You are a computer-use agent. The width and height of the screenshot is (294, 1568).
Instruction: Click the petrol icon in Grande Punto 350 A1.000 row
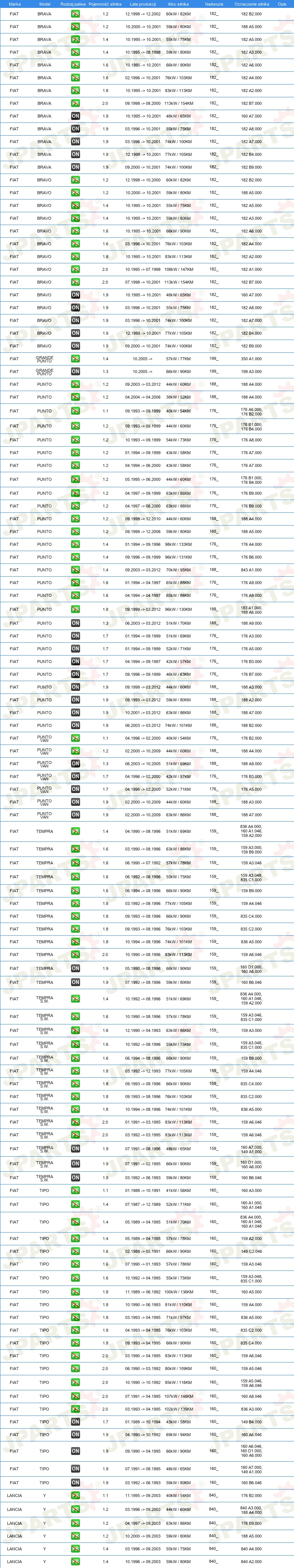(76, 359)
